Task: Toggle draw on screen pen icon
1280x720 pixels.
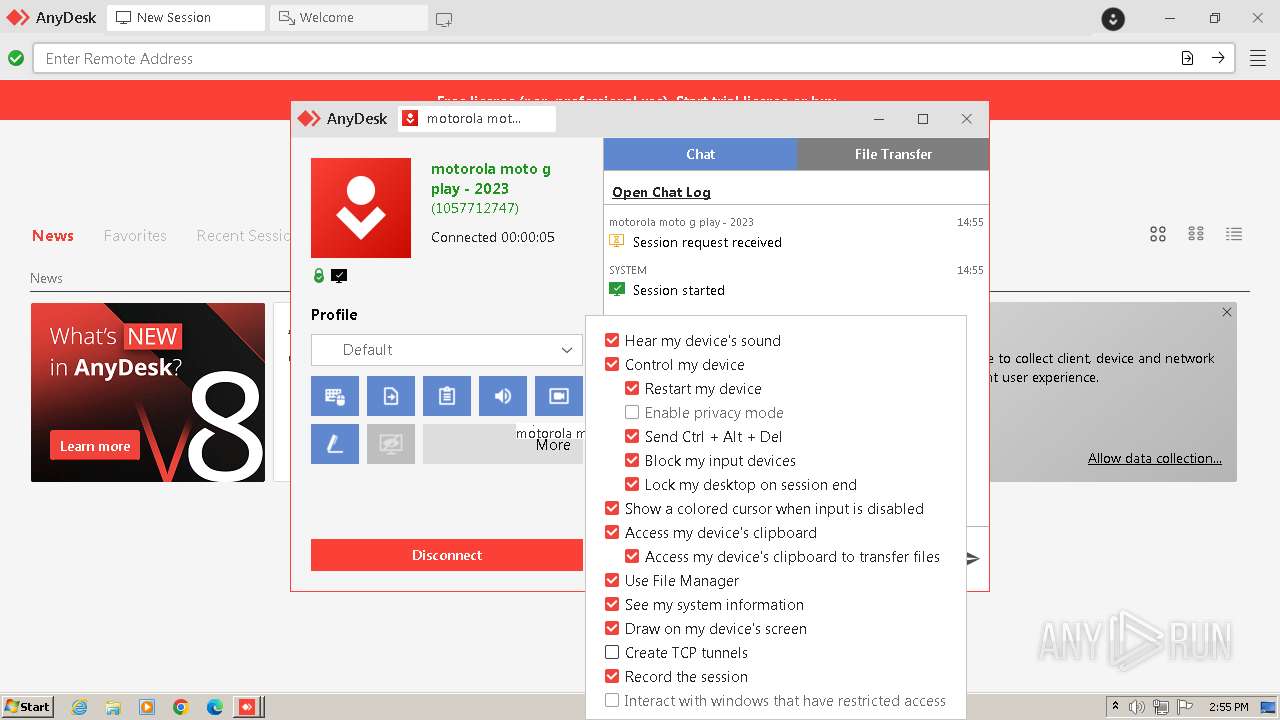Action: click(335, 444)
